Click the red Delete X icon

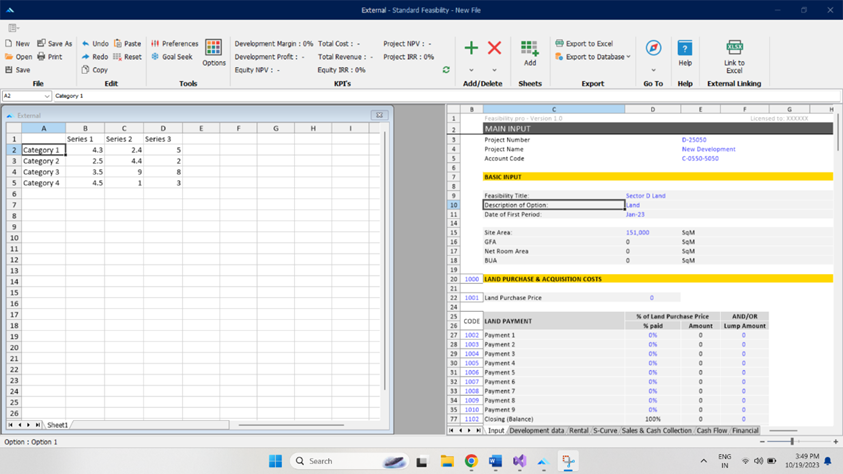[494, 48]
